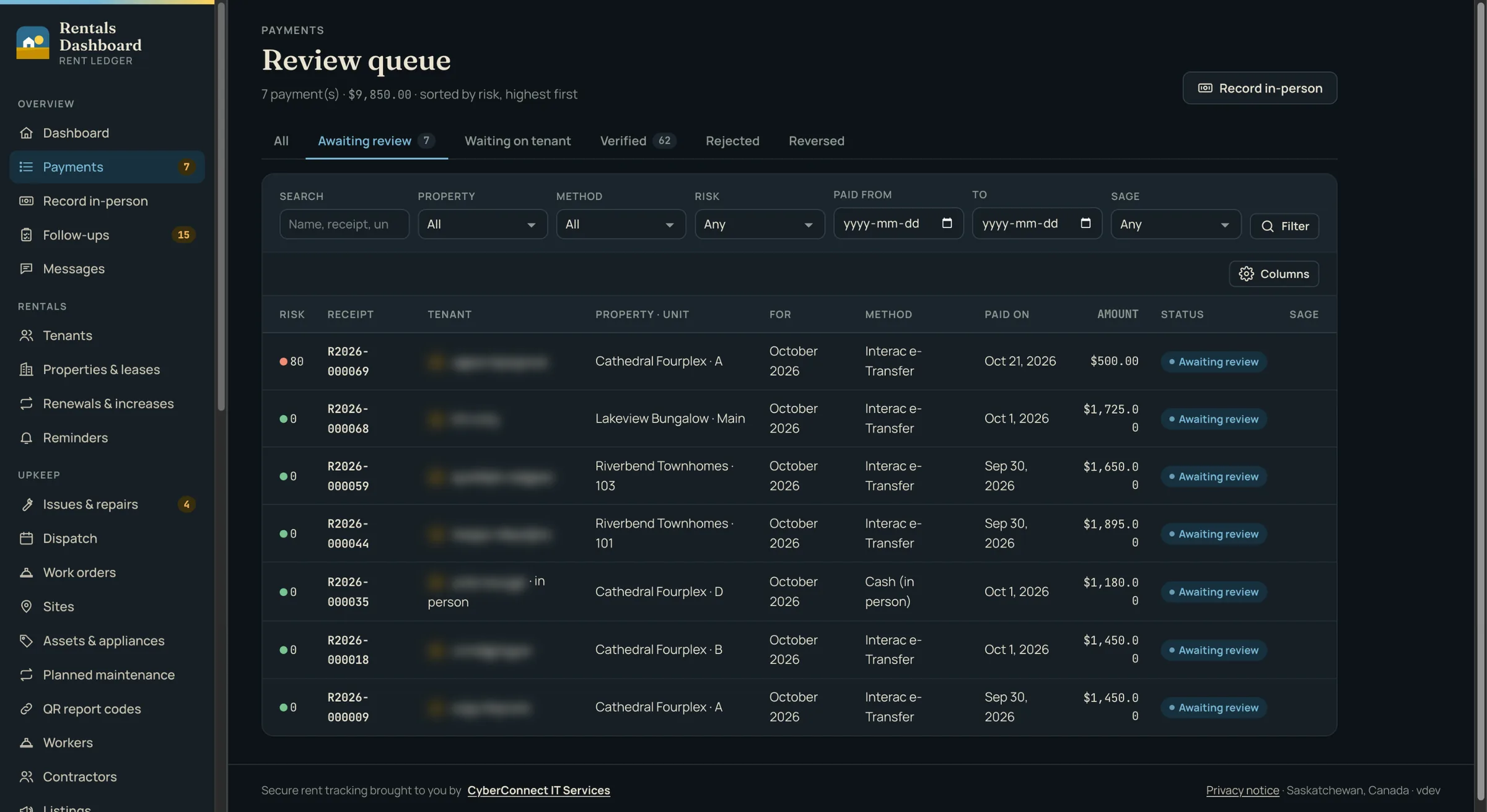Viewport: 1487px width, 812px height.
Task: Click the Record in-person button at top right
Action: coord(1260,88)
